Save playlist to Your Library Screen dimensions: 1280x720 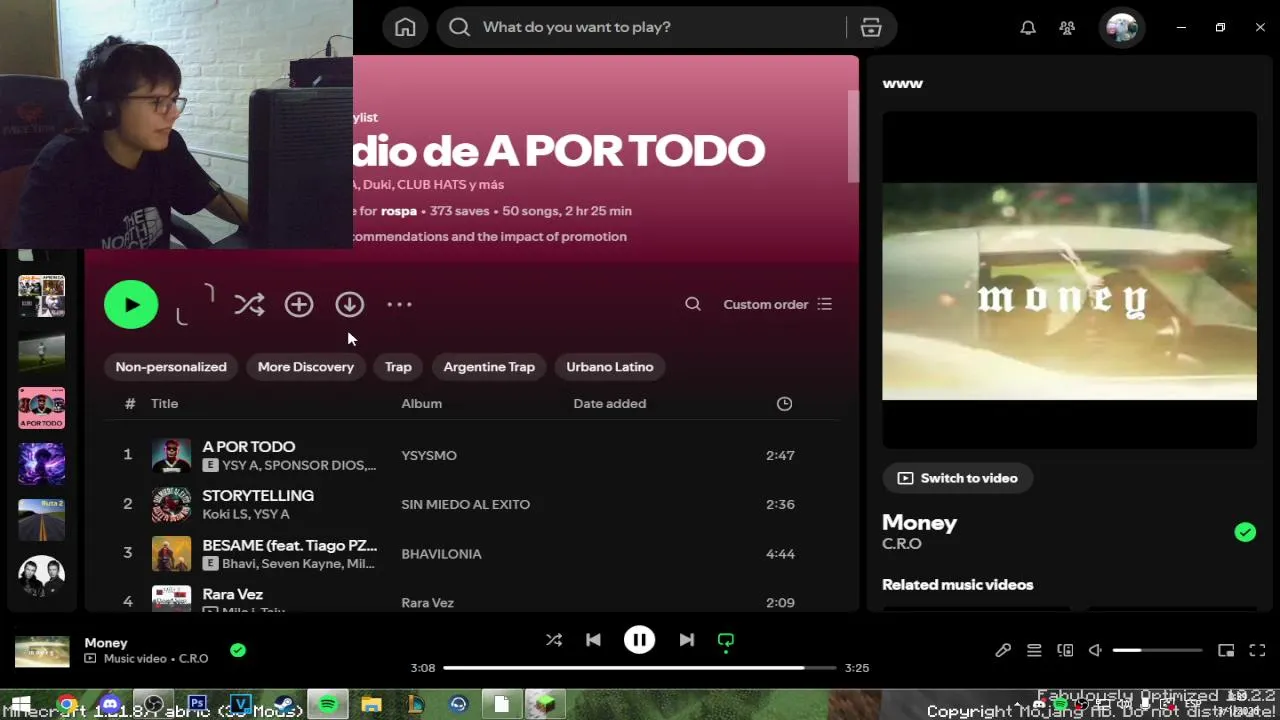coord(299,304)
